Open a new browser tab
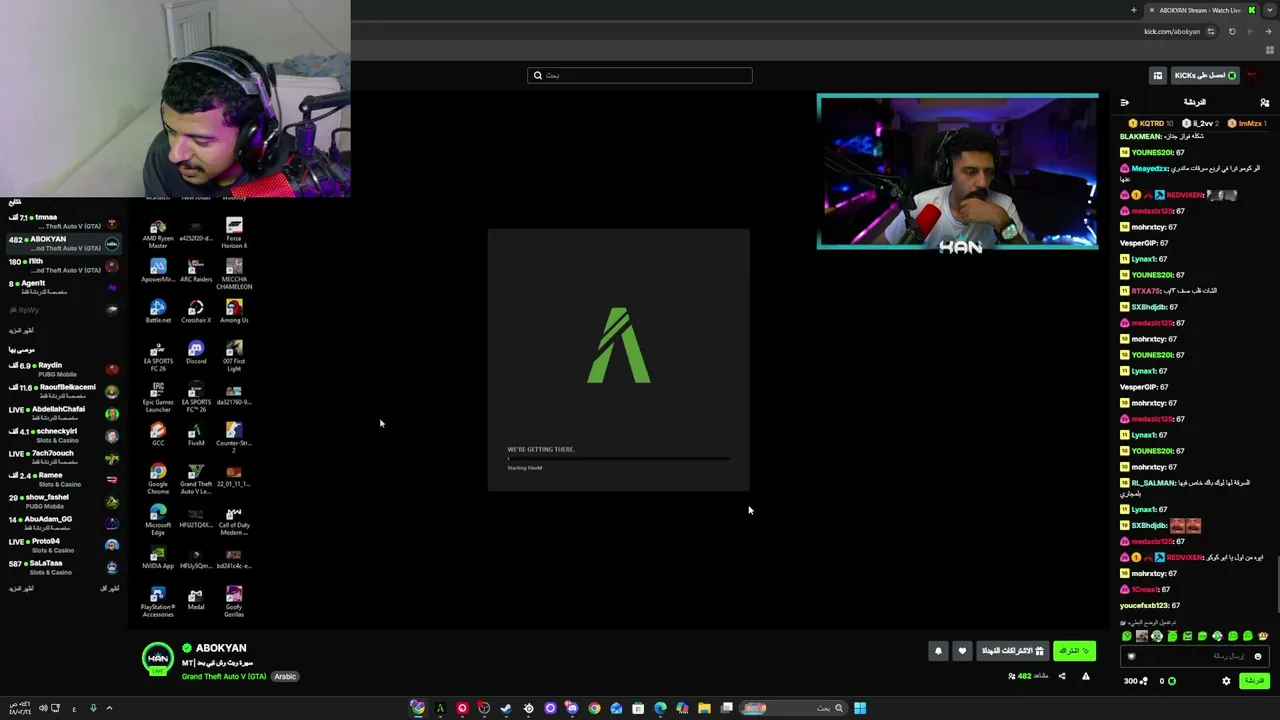This screenshot has height=720, width=1280. tap(1133, 10)
